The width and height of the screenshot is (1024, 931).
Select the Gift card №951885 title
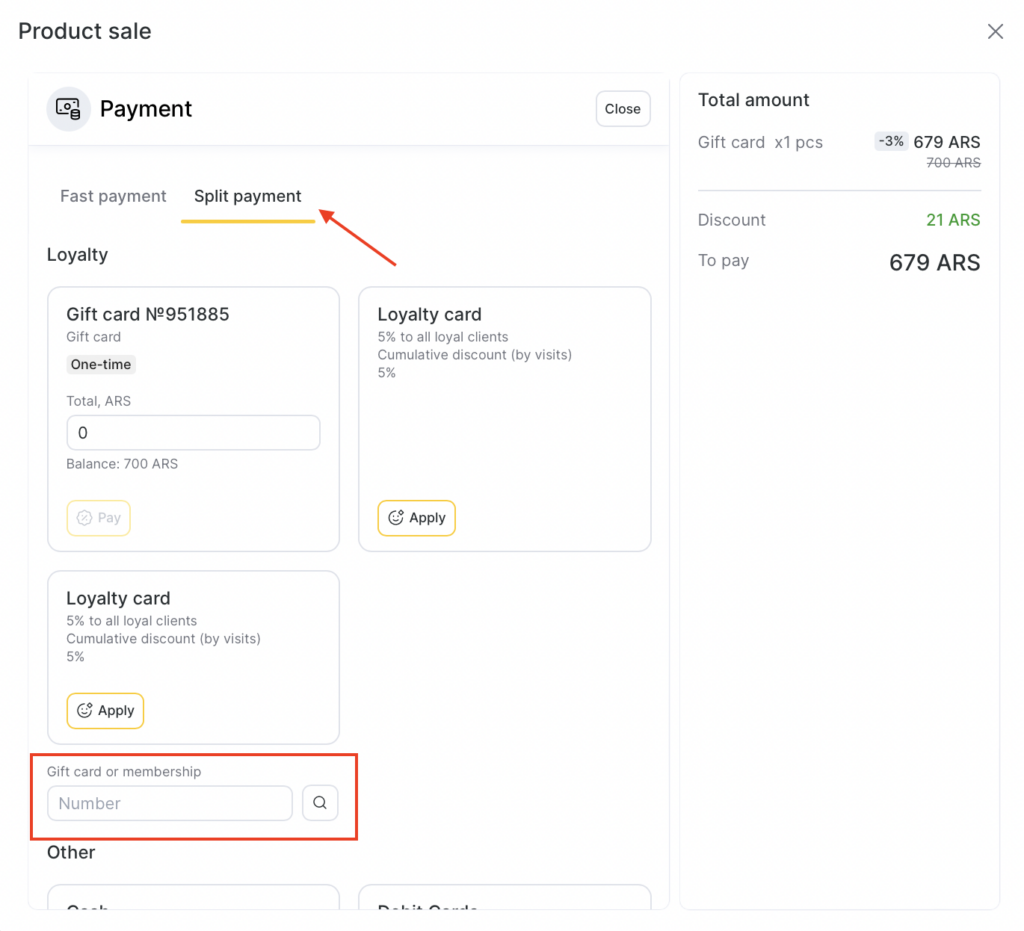coord(148,314)
